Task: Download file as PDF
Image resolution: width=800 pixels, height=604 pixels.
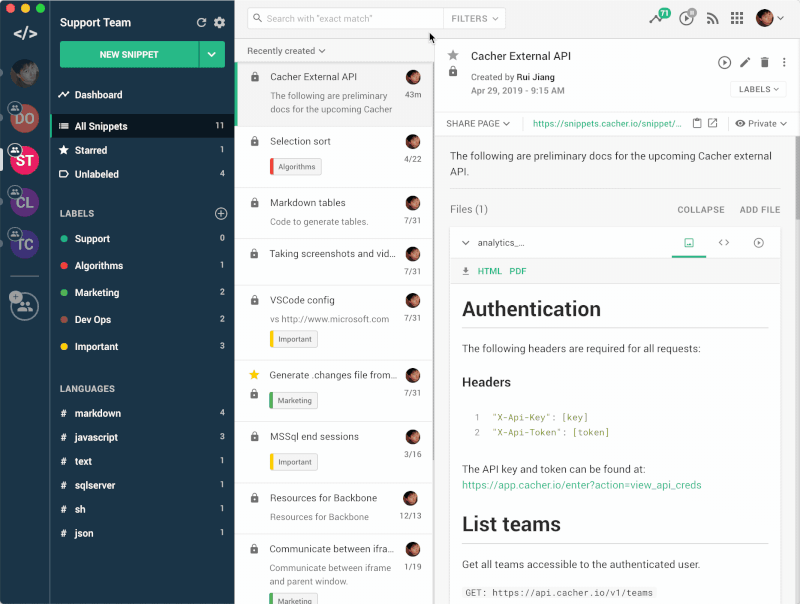Action: (x=517, y=271)
